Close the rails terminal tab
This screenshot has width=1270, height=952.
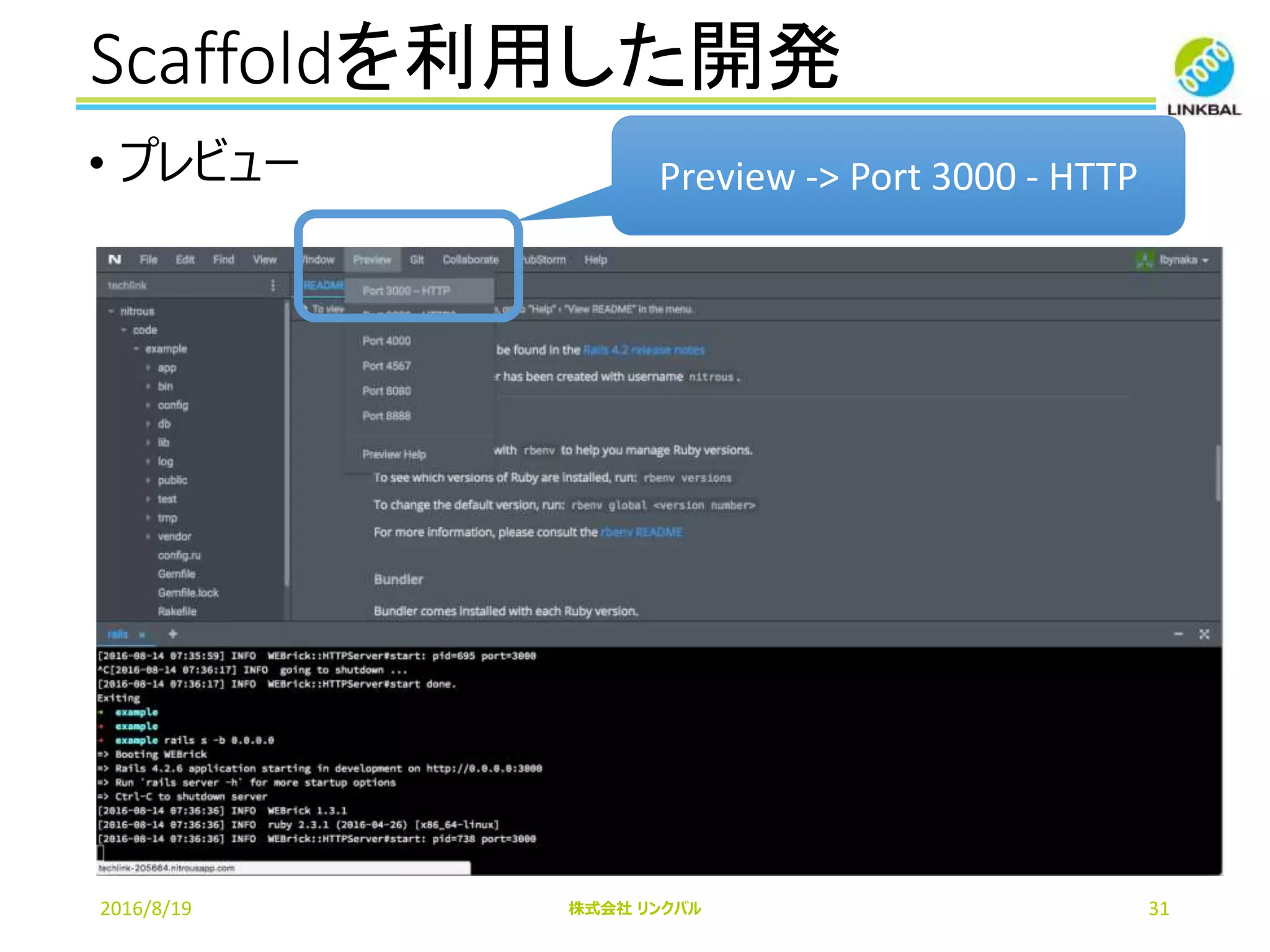pyautogui.click(x=142, y=635)
